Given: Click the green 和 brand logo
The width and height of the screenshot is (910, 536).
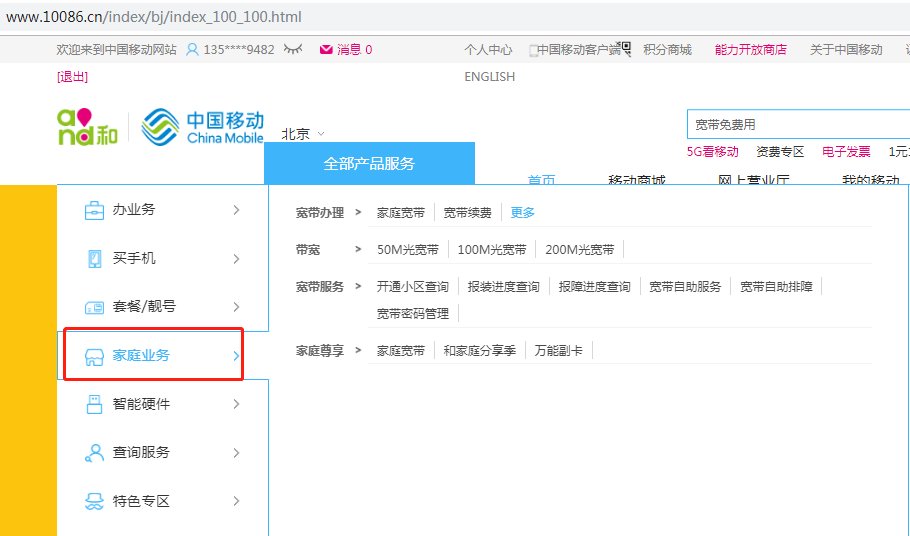Looking at the screenshot, I should [x=87, y=127].
